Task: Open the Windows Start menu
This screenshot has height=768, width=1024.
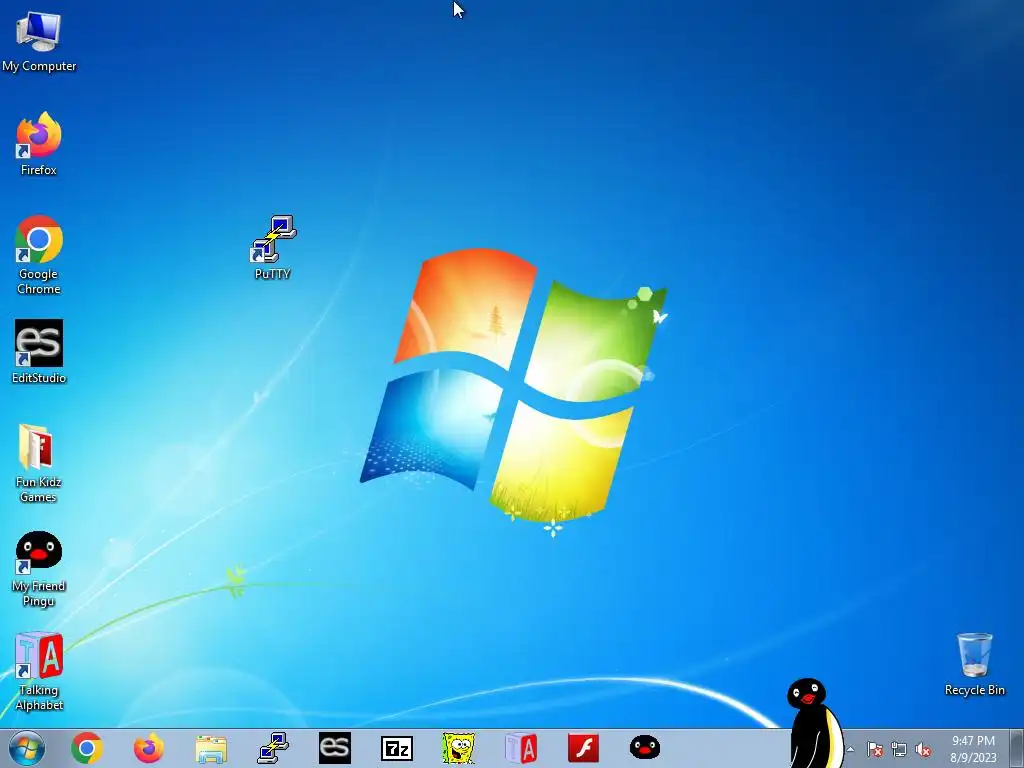Action: (27, 748)
